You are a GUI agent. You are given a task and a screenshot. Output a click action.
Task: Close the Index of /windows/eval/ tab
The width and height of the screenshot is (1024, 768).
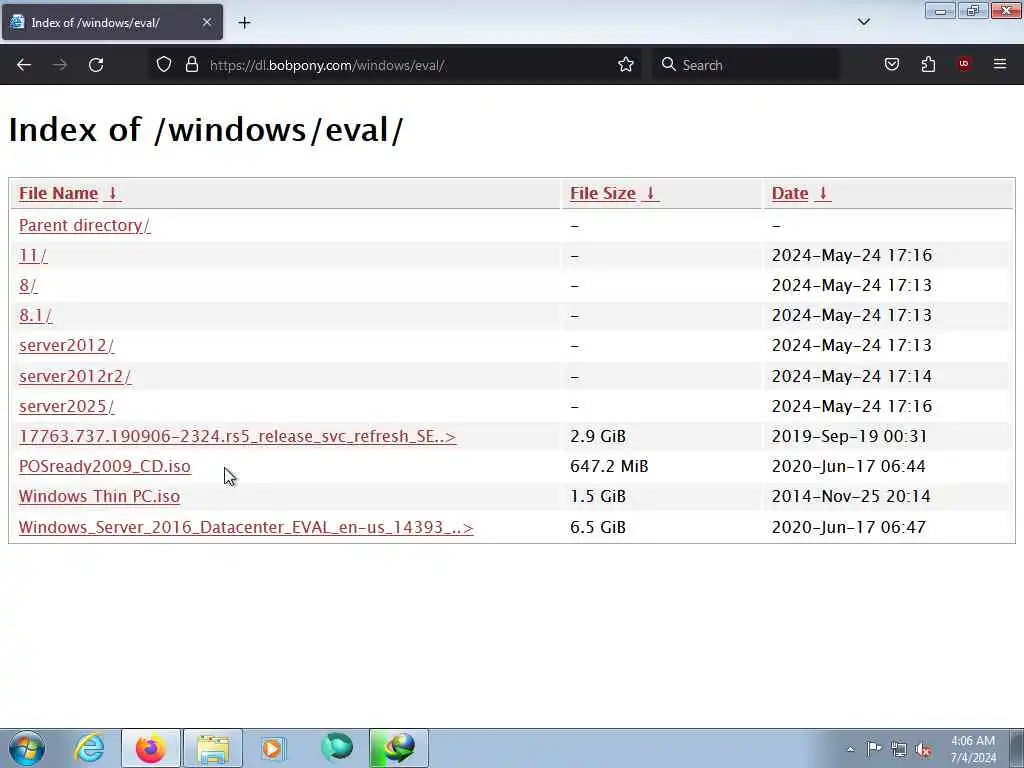(207, 22)
